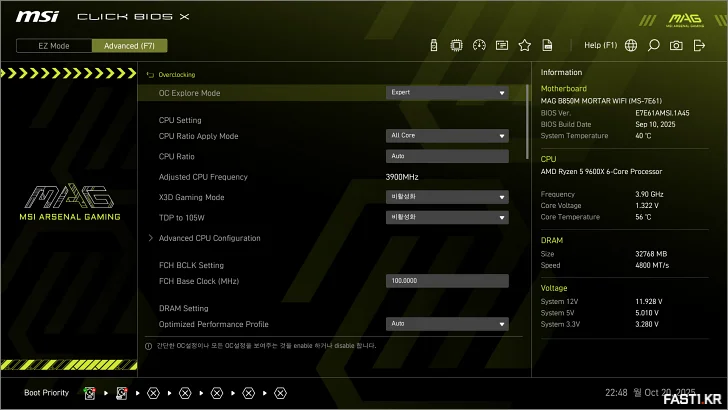Select the Advanced (F7) tab
Image resolution: width=728 pixels, height=410 pixels.
130,46
